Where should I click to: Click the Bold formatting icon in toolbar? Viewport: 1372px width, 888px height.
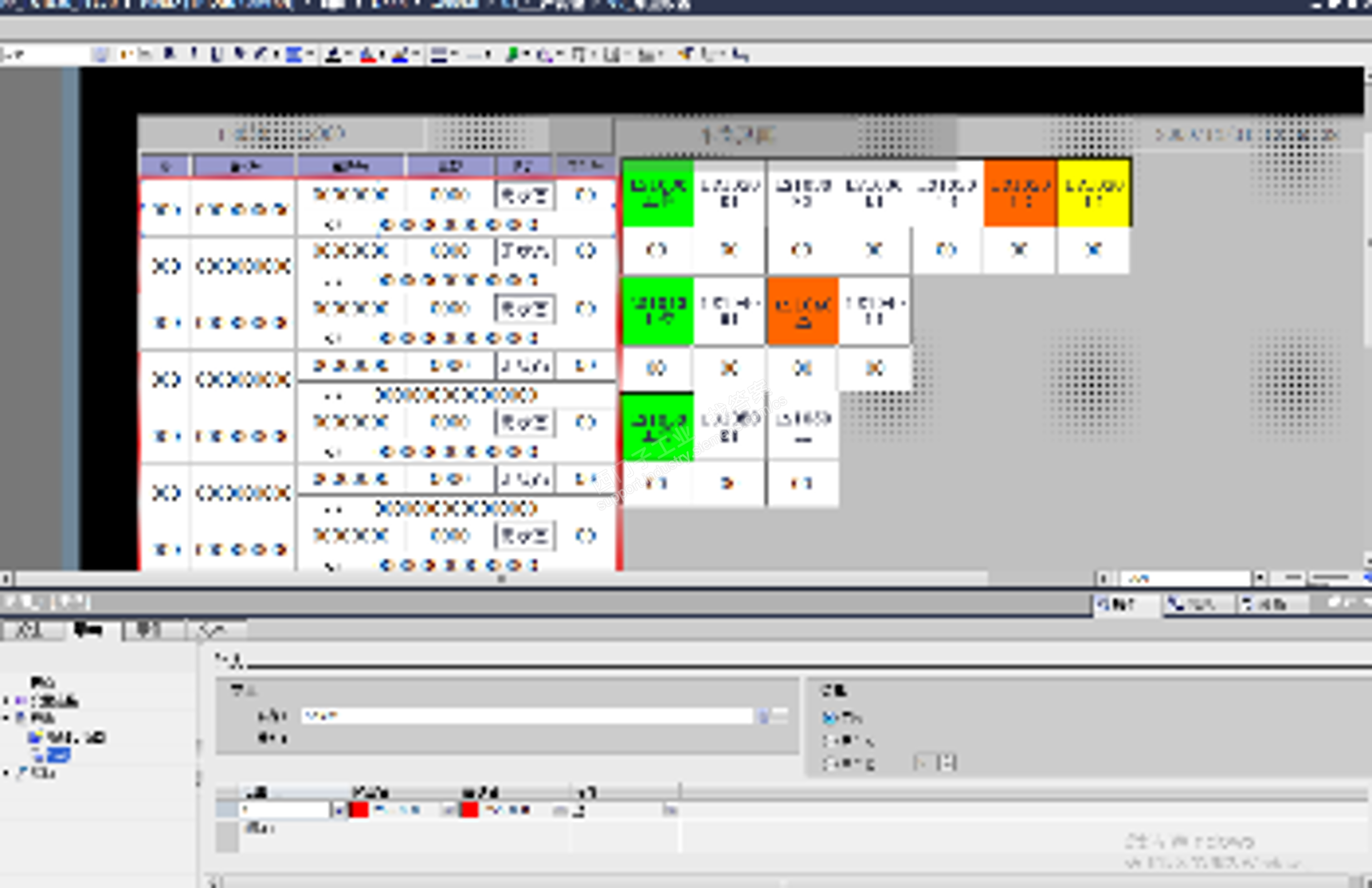pyautogui.click(x=169, y=54)
